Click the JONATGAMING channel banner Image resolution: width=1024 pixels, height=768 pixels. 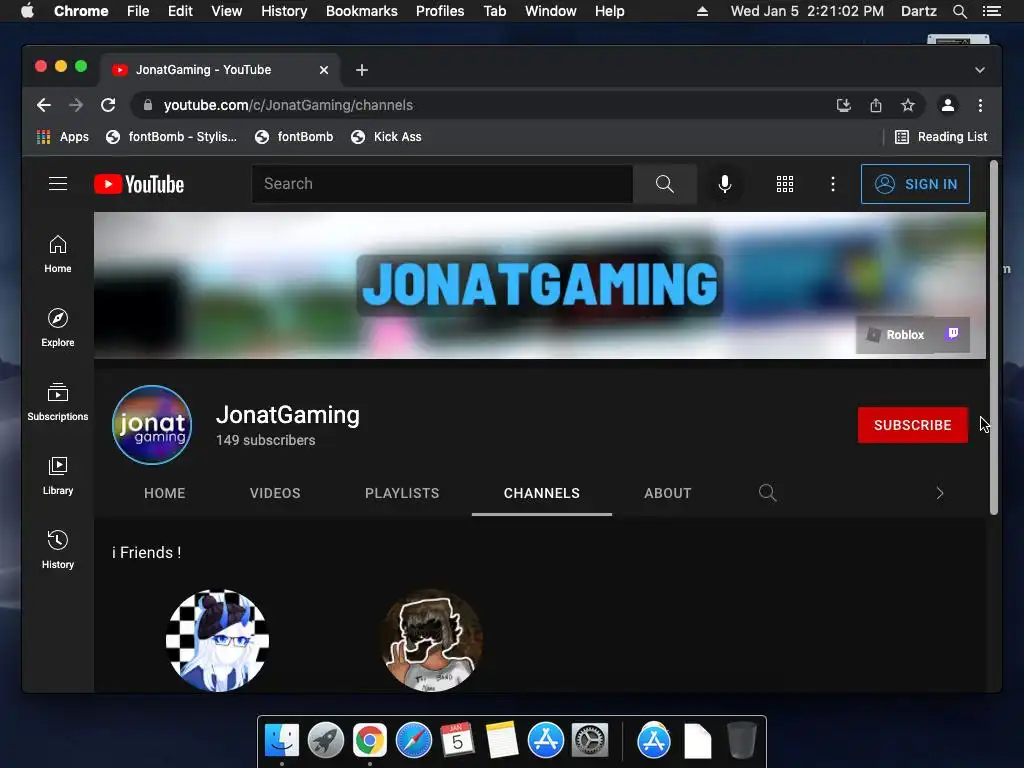click(x=540, y=285)
